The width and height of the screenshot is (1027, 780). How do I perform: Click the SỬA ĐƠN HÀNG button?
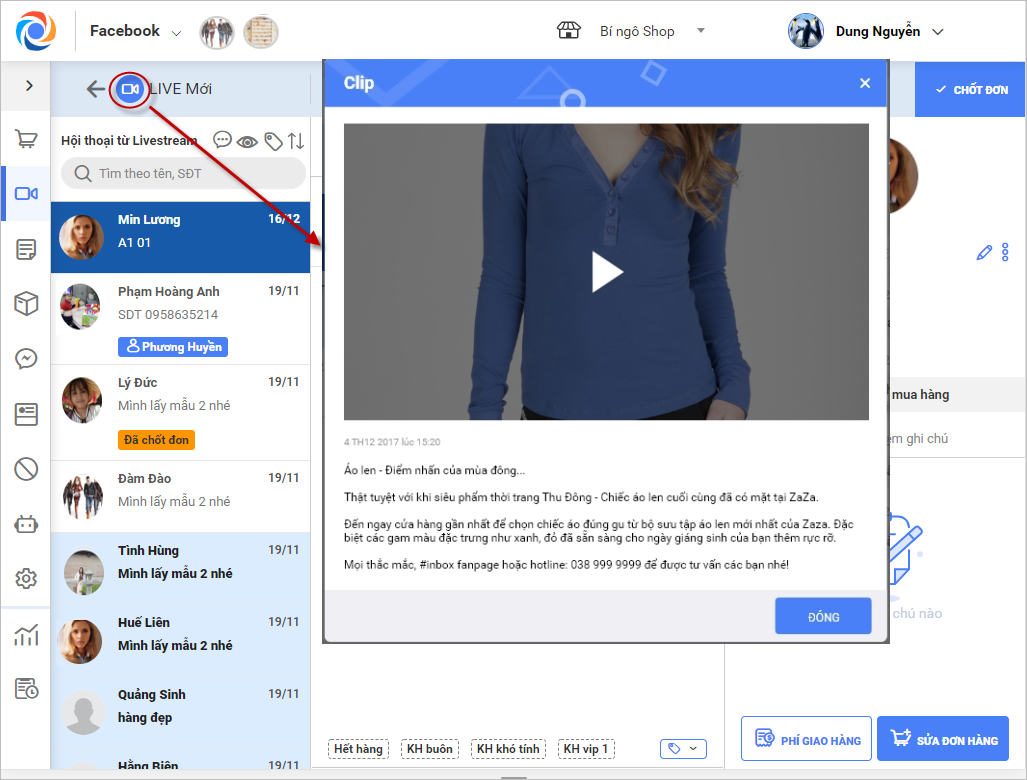pos(943,739)
